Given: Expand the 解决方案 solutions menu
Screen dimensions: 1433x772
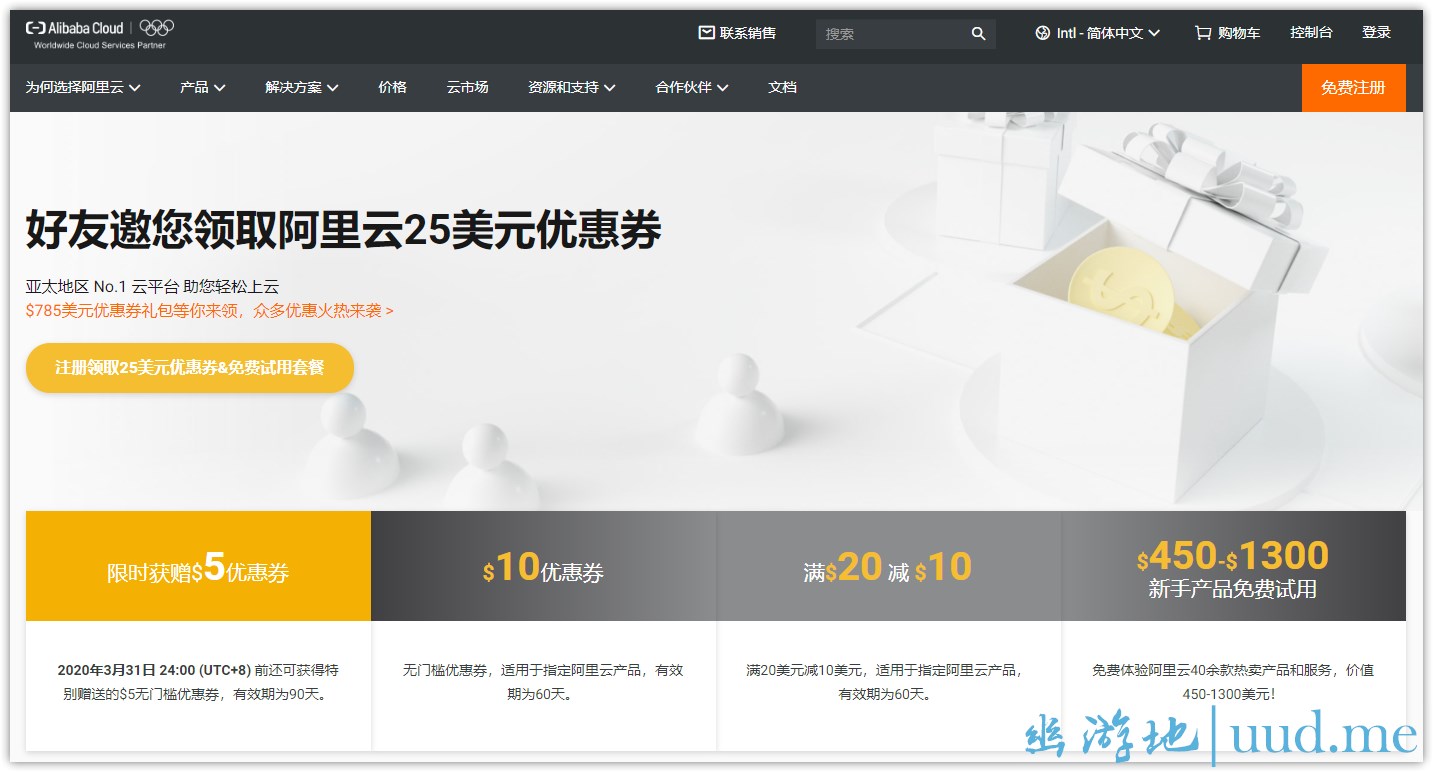Looking at the screenshot, I should point(301,87).
